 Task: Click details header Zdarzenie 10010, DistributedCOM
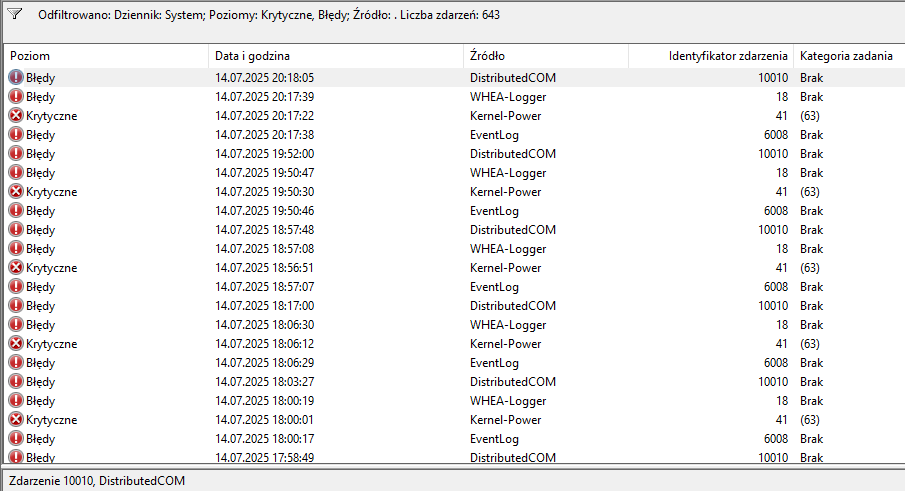(x=97, y=481)
